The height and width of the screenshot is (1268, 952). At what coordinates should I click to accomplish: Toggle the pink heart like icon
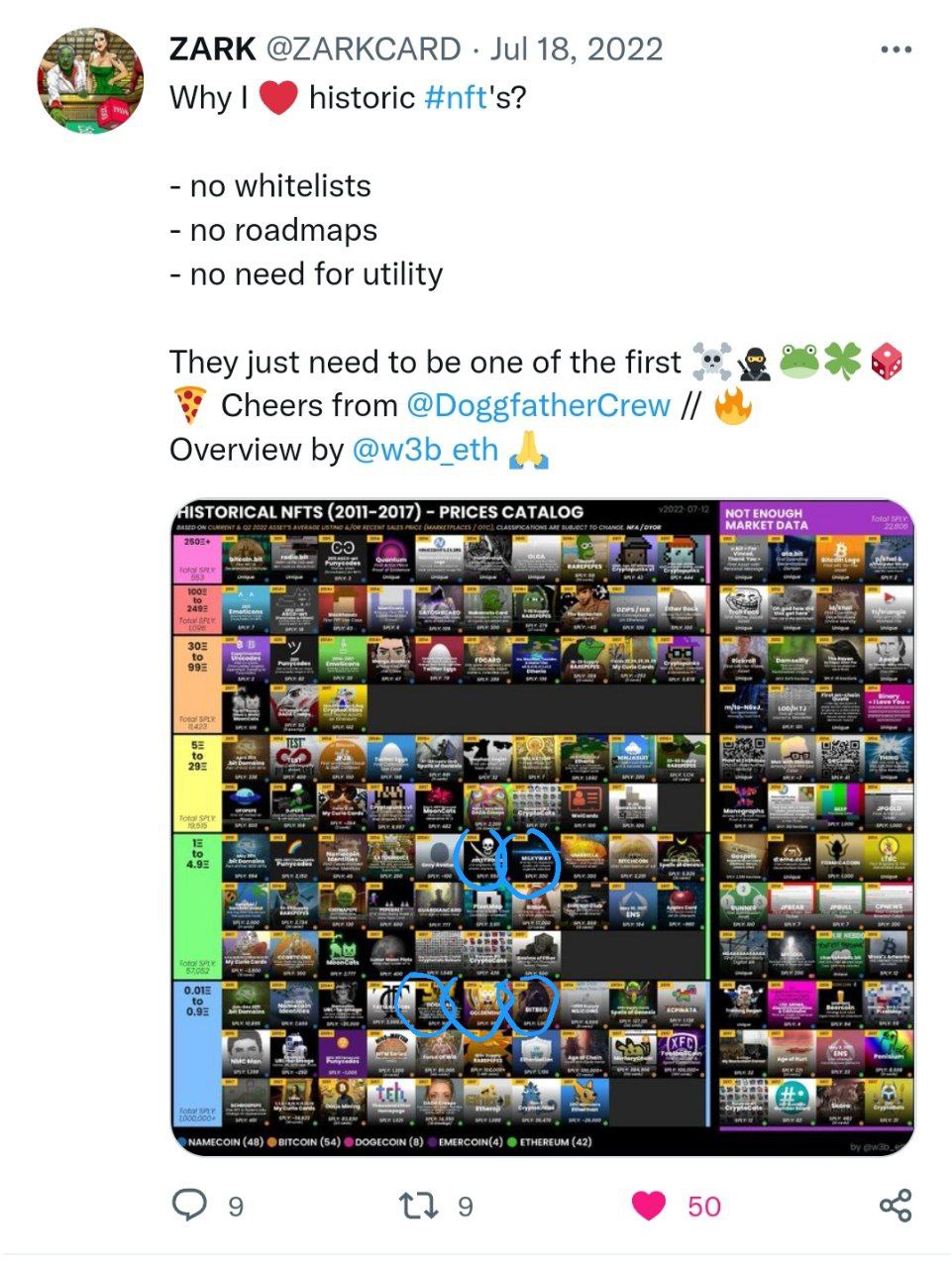649,1206
